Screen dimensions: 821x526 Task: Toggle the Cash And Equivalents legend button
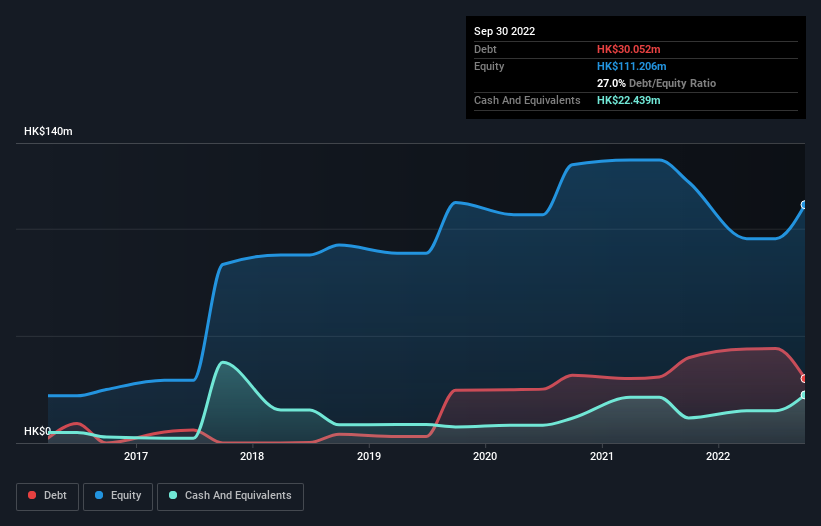coord(230,496)
